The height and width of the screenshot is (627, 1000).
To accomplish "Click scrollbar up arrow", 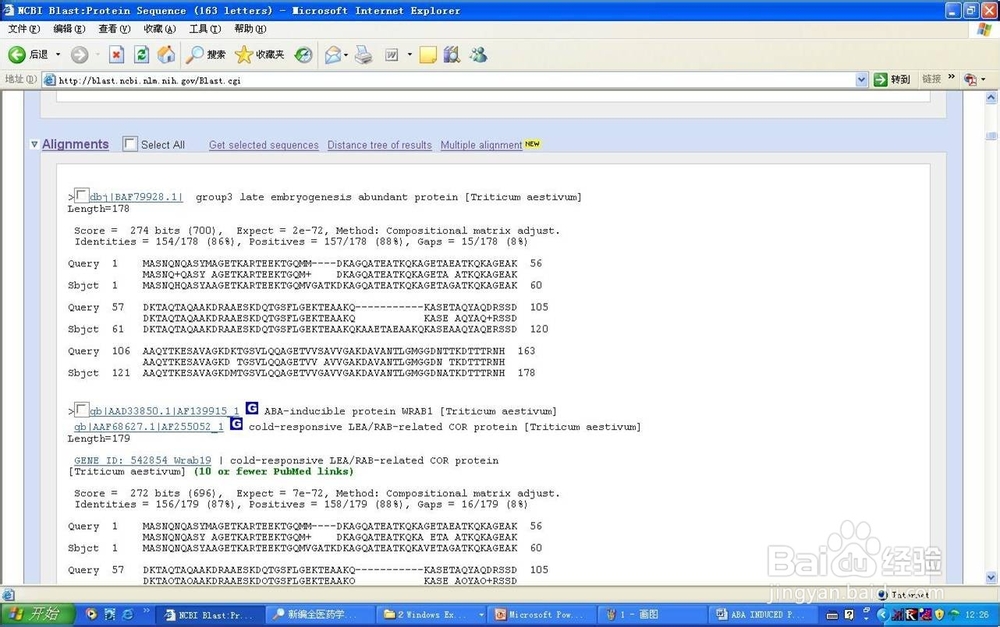I will coord(991,98).
